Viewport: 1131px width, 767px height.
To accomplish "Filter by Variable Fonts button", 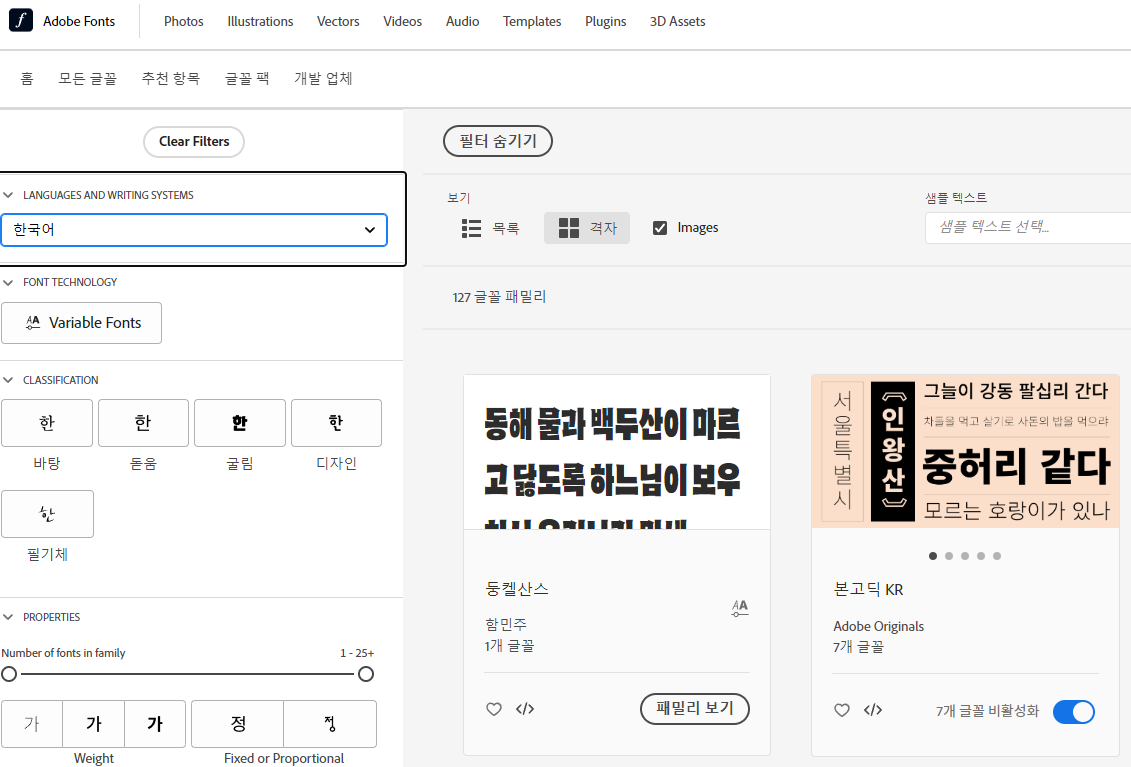I will [x=82, y=323].
